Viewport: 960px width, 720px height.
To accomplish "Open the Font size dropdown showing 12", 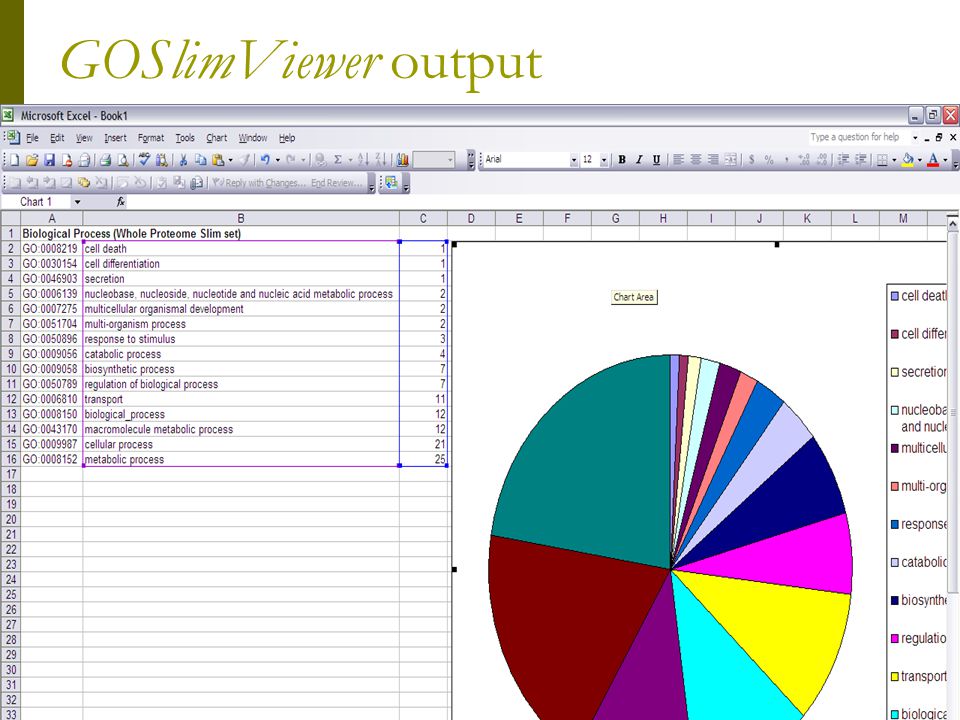I will point(604,160).
